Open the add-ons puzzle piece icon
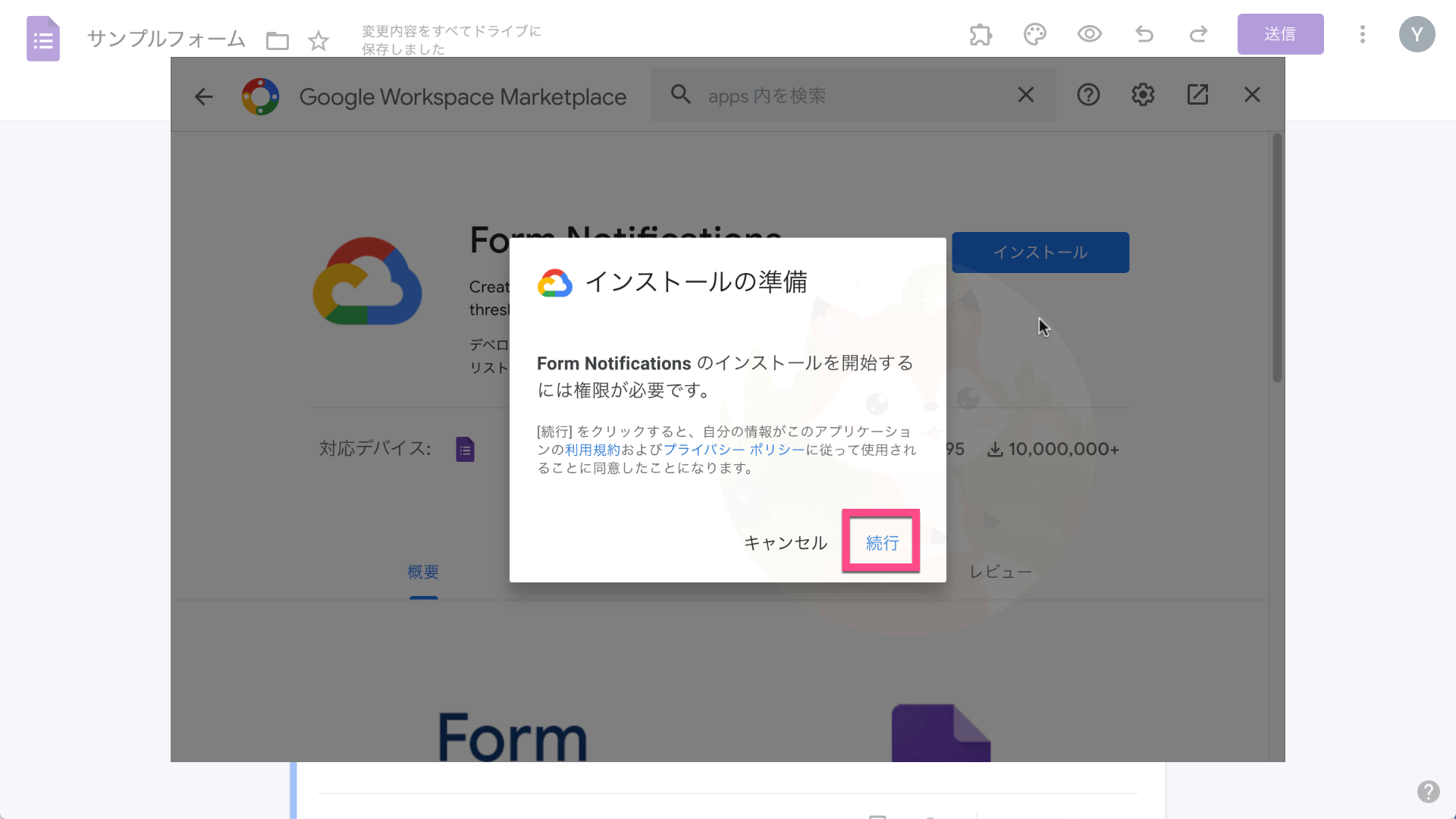Screen dimensions: 1456x819 click(x=981, y=34)
